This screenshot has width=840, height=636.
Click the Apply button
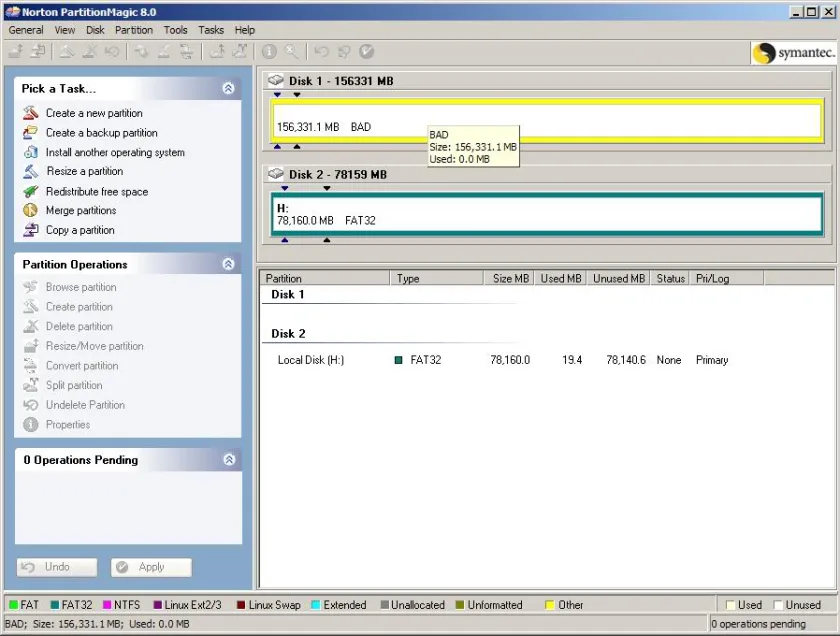pos(151,567)
